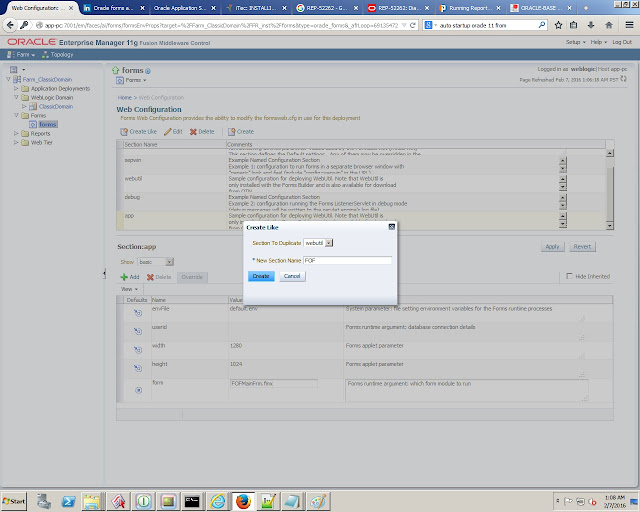Click the green Add plus icon

pyautogui.click(x=124, y=277)
